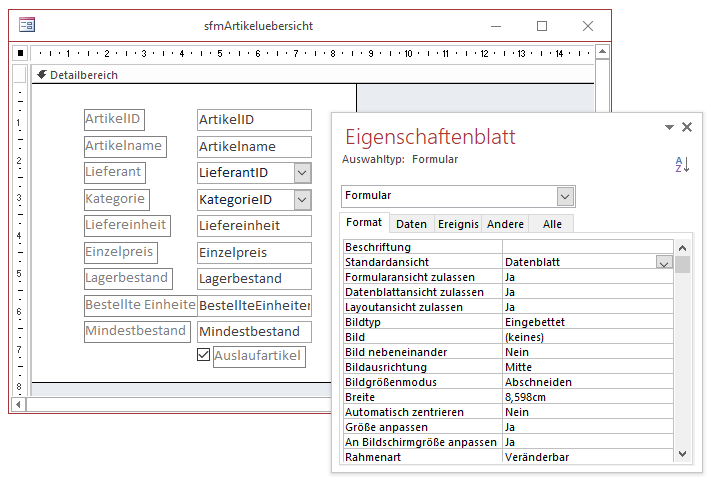
Task: Select the Auslaufartikel label control
Action: click(x=259, y=356)
